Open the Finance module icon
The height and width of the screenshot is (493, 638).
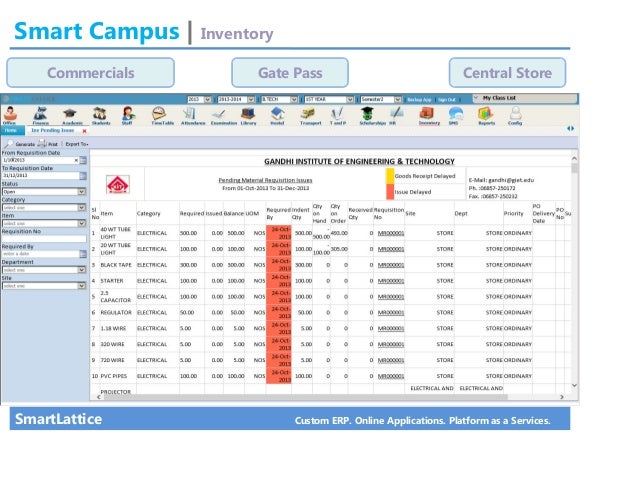click(x=41, y=115)
